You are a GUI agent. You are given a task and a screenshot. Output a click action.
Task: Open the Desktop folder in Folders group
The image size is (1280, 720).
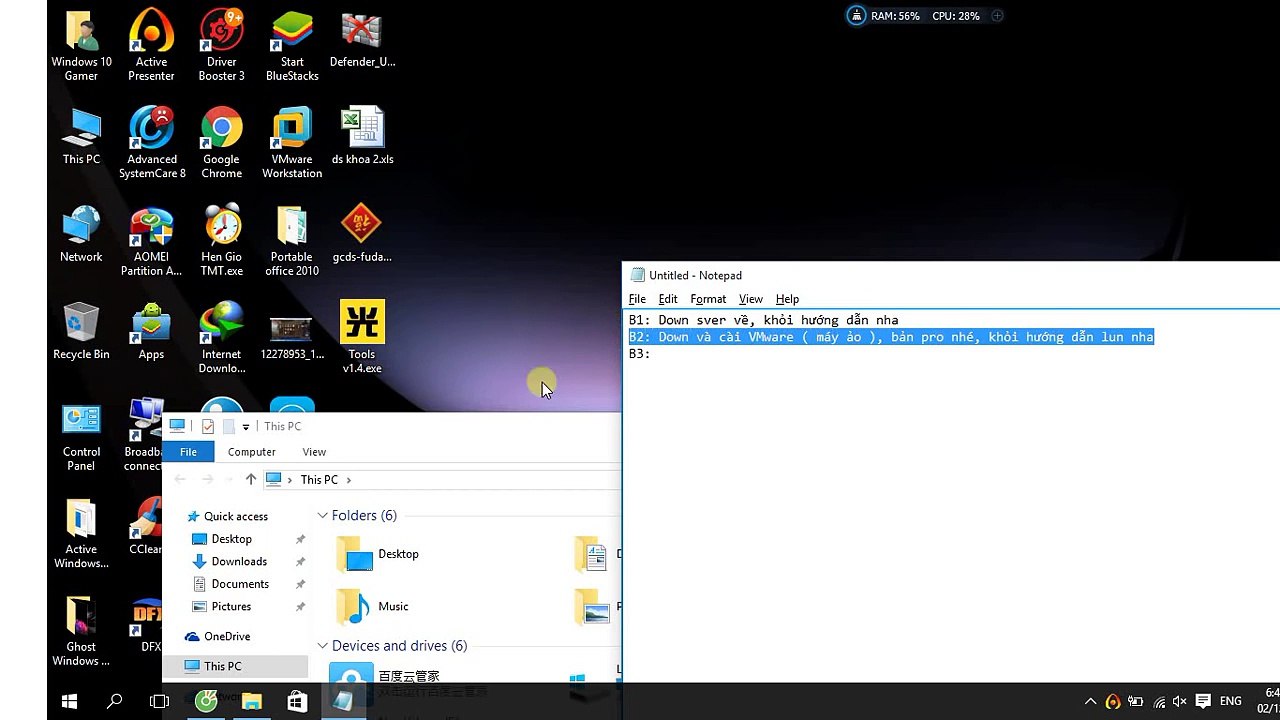pos(378,554)
